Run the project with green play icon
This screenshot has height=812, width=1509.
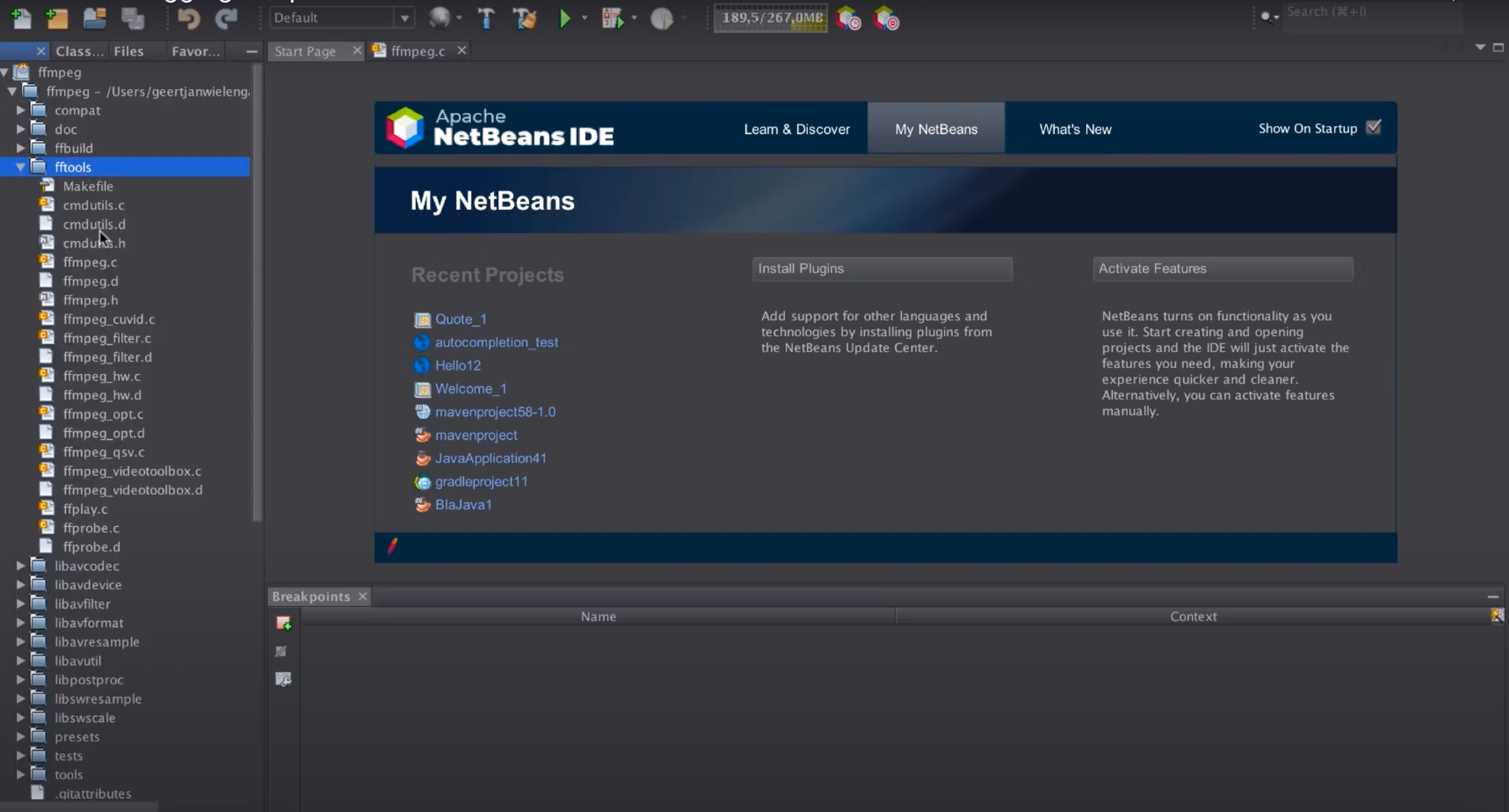click(565, 19)
